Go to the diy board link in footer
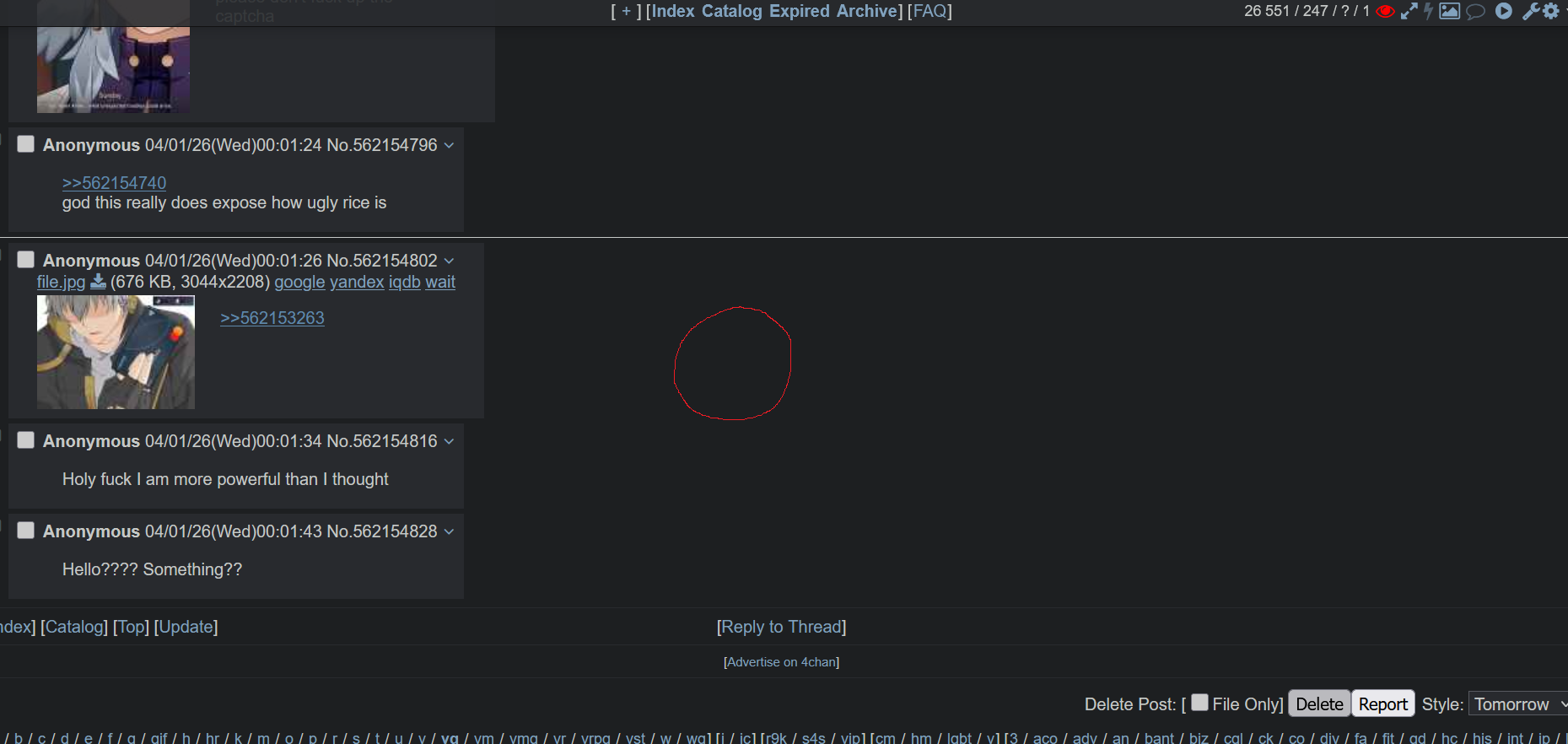This screenshot has width=1568, height=744. (x=1329, y=738)
